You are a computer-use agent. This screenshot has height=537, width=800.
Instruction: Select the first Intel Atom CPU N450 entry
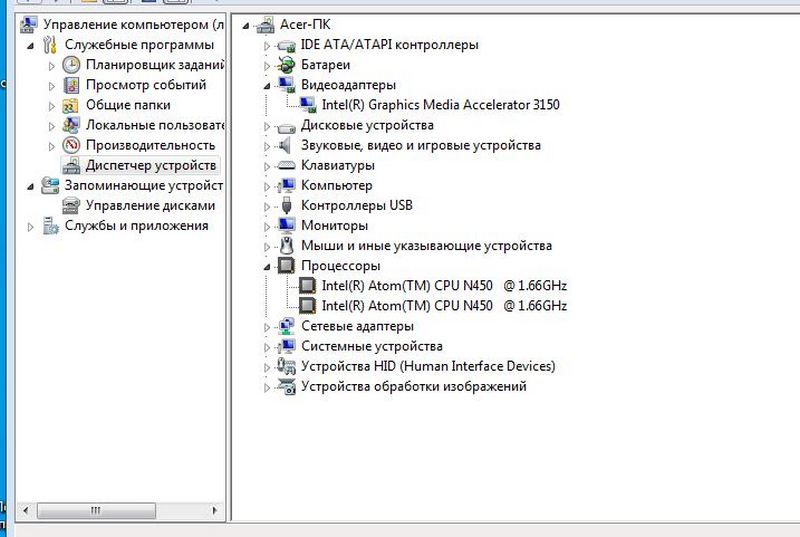coord(444,286)
